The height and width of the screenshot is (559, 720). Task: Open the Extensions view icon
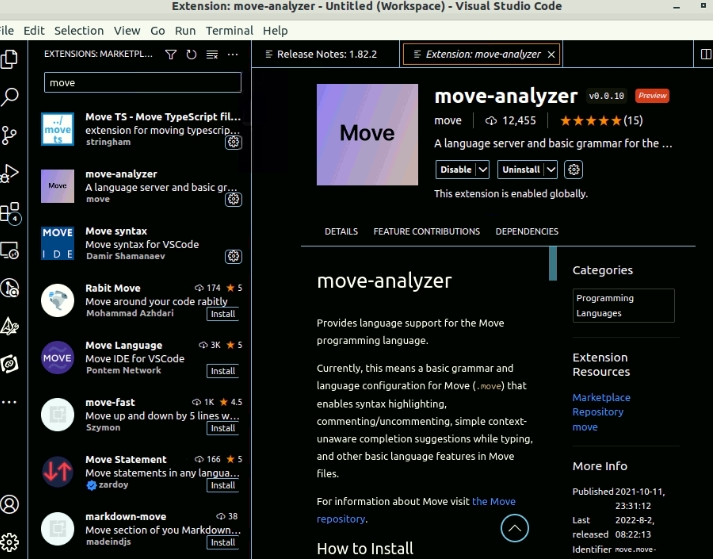coord(10,213)
